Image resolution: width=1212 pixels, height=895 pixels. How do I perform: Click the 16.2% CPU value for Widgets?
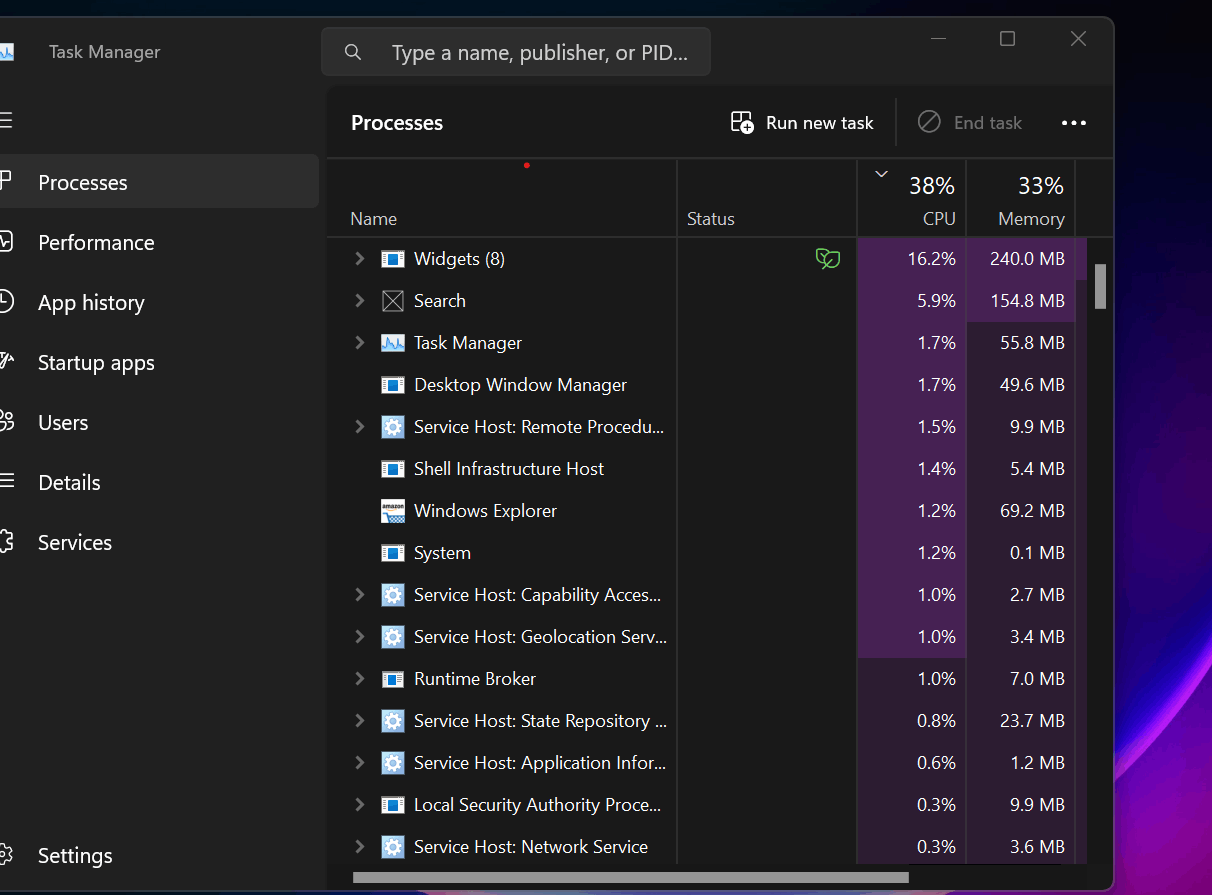click(x=931, y=259)
